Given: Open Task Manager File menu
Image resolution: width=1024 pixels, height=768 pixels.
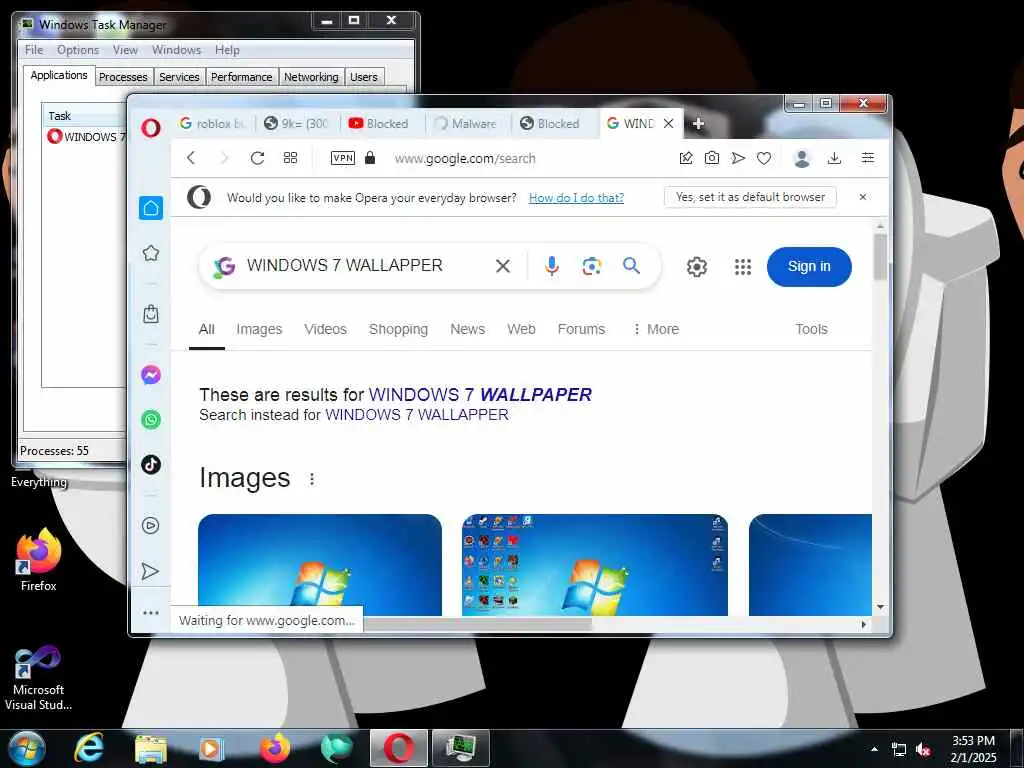Looking at the screenshot, I should [33, 50].
